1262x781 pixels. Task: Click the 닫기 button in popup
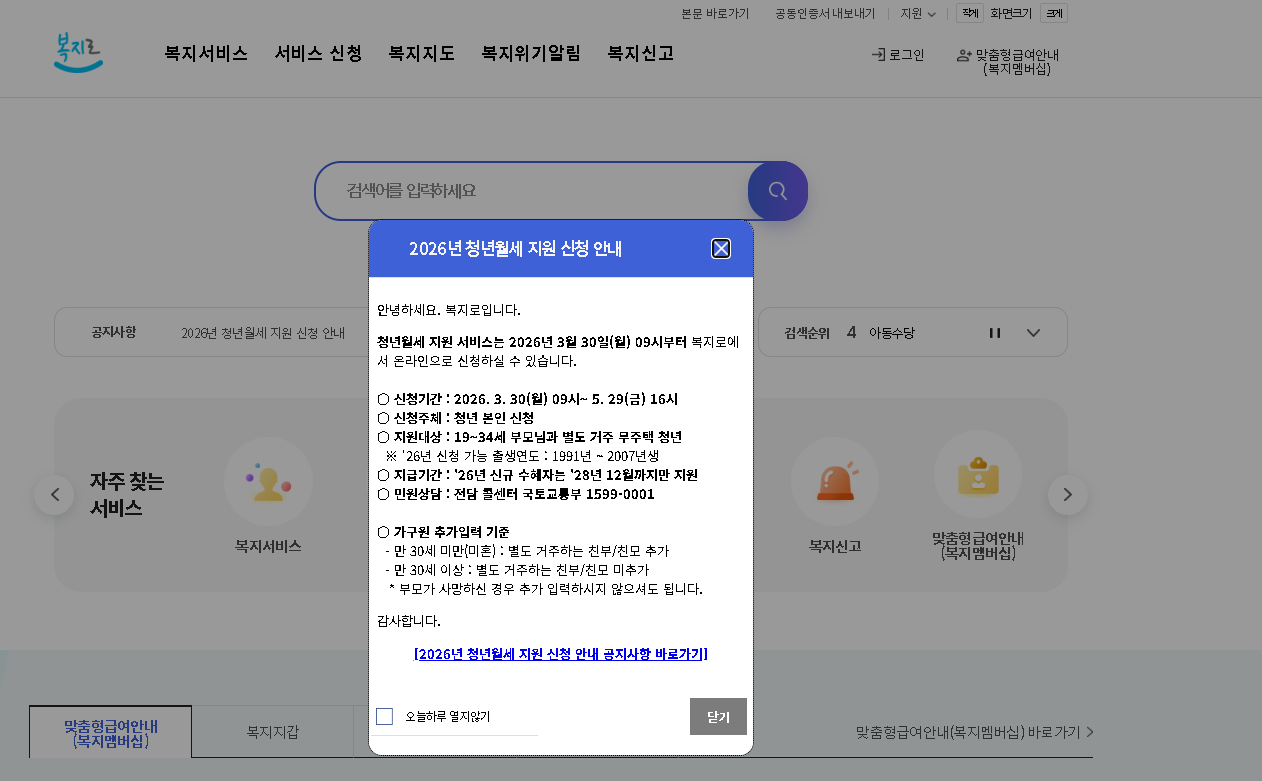click(x=718, y=716)
